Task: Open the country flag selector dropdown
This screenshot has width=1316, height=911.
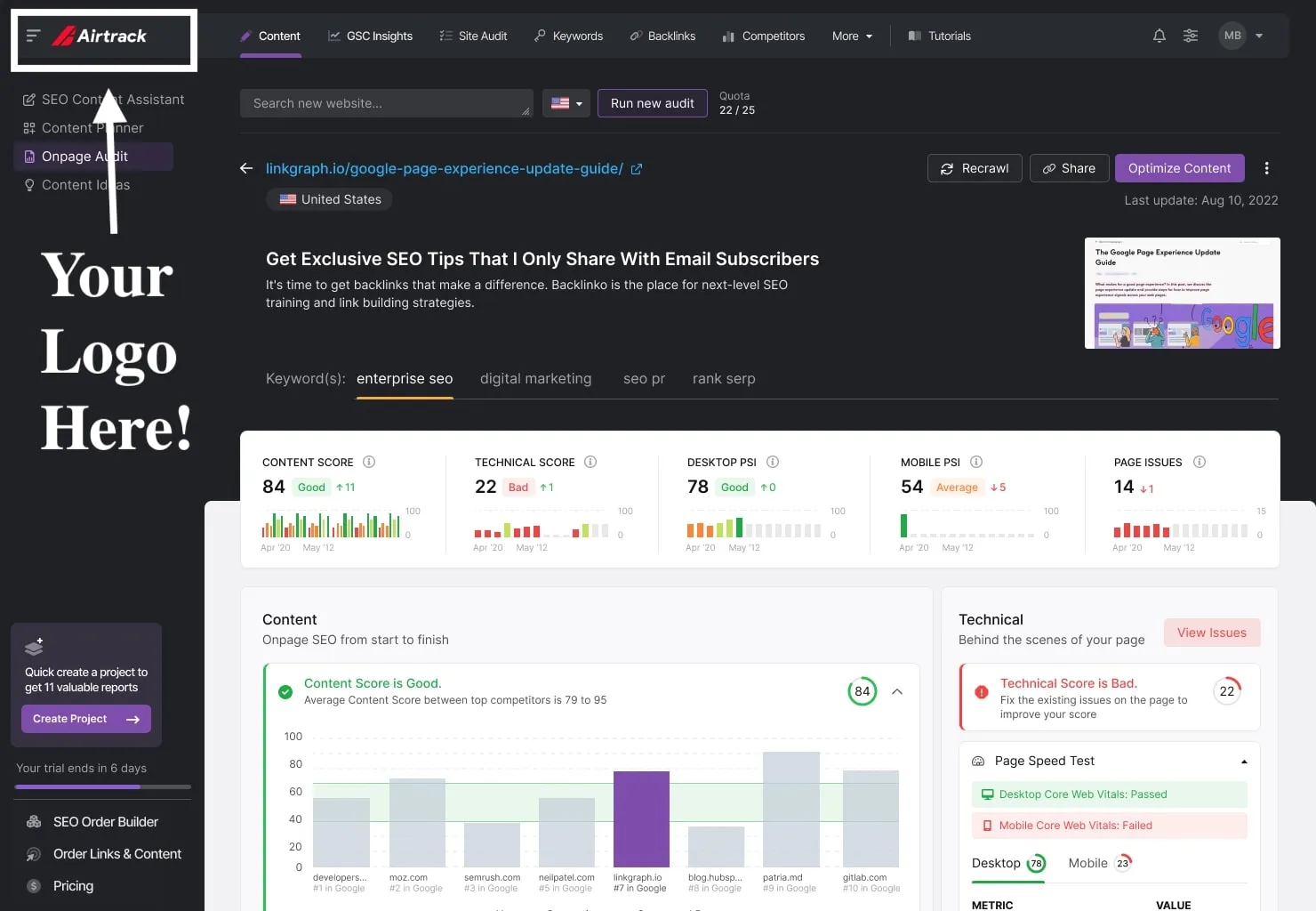Action: pos(566,103)
